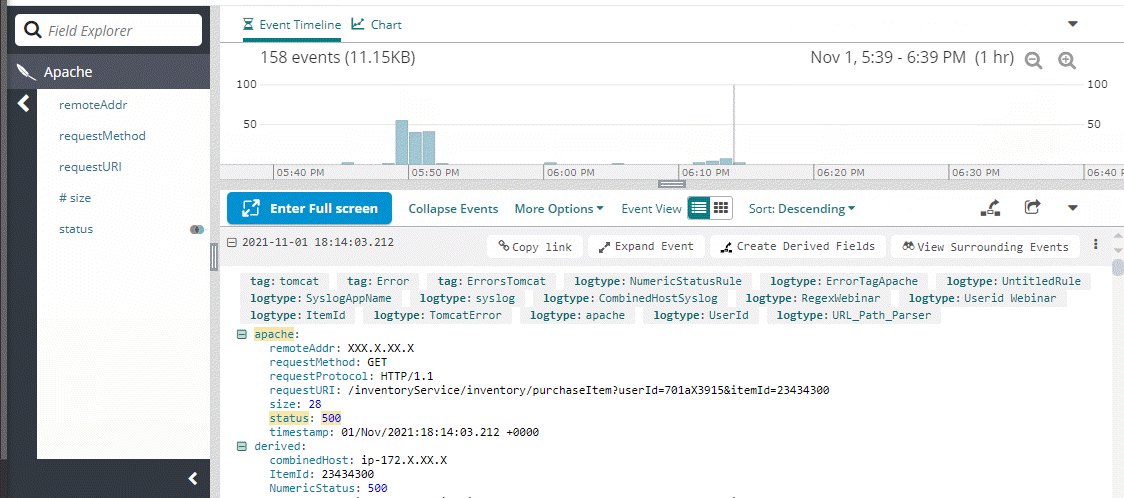Change the Sort: Descending order dropdown
The width and height of the screenshot is (1124, 498).
802,209
